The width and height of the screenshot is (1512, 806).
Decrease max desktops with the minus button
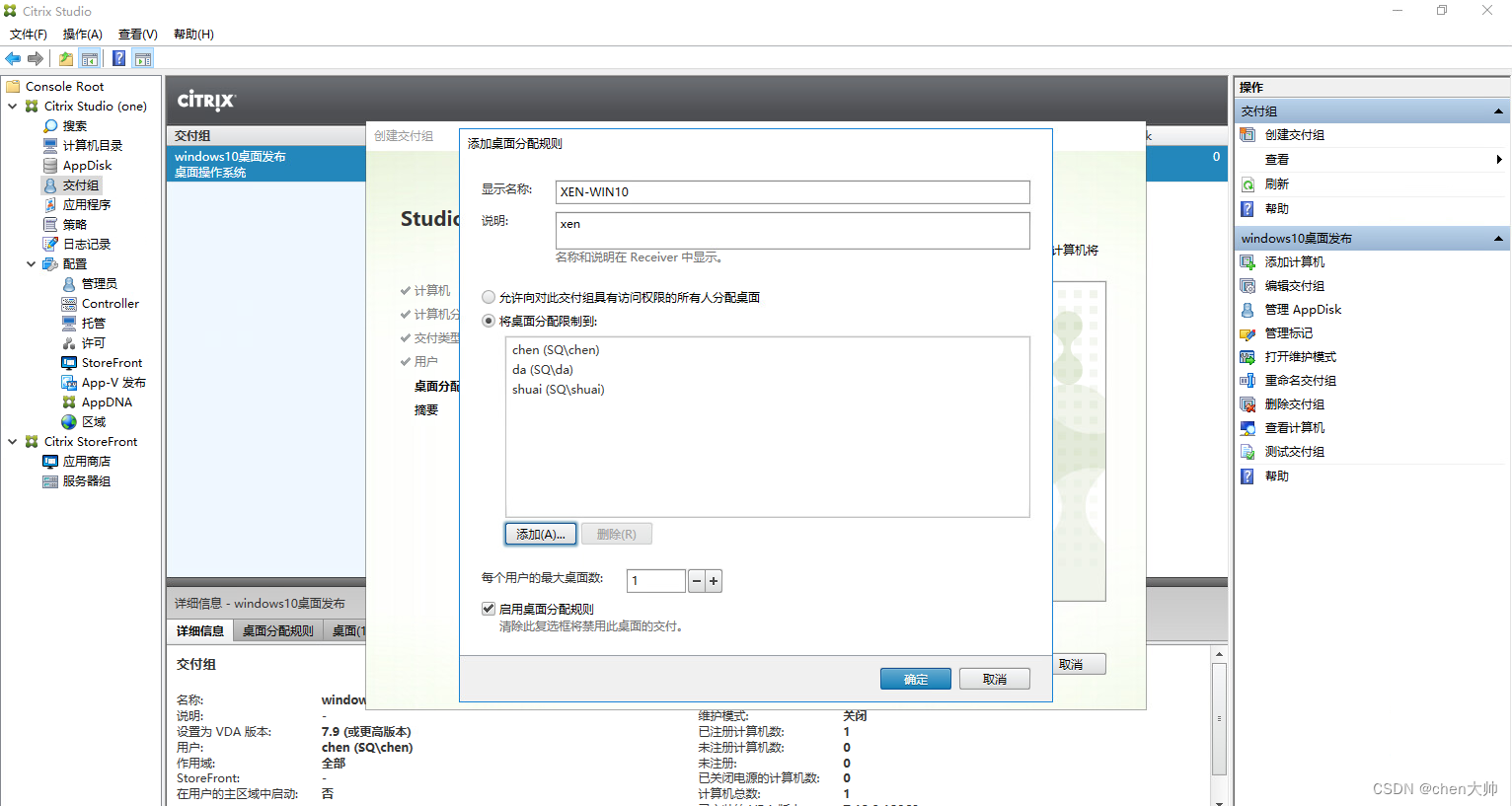click(696, 581)
